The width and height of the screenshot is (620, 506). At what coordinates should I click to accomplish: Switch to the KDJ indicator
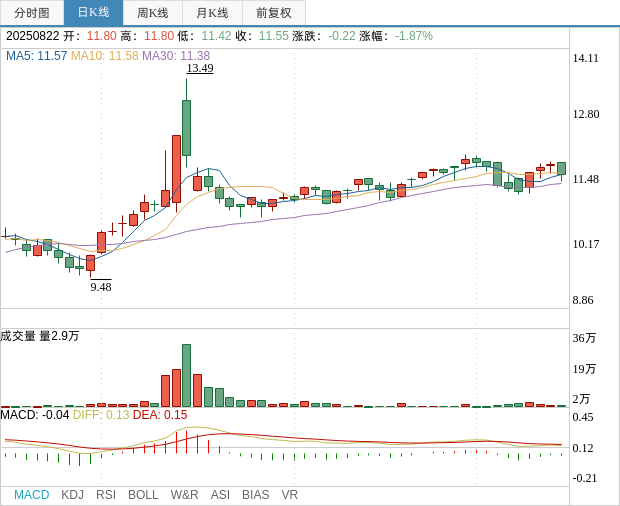coord(72,495)
